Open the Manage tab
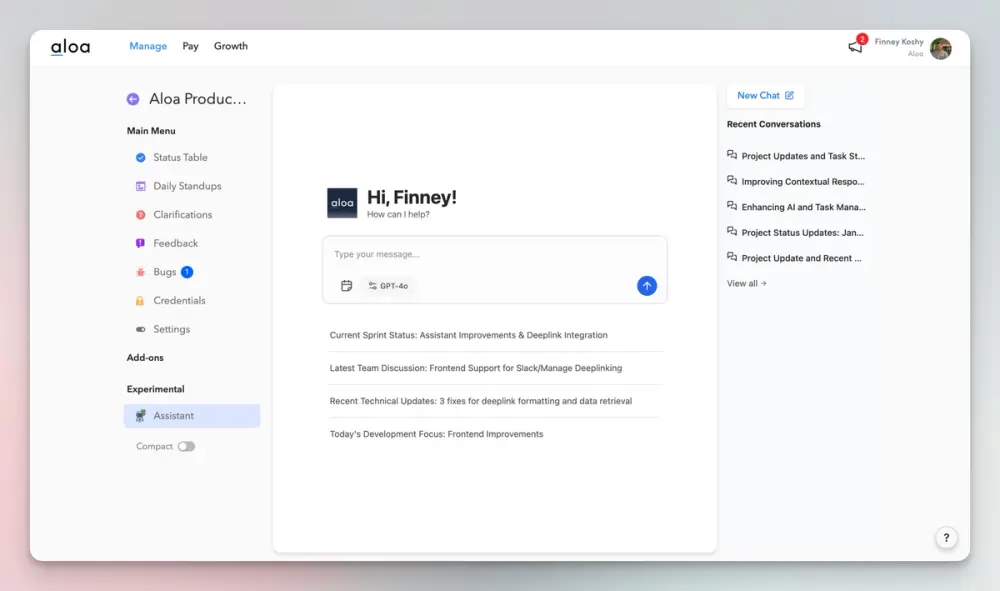Viewport: 1000px width, 591px height. [148, 46]
